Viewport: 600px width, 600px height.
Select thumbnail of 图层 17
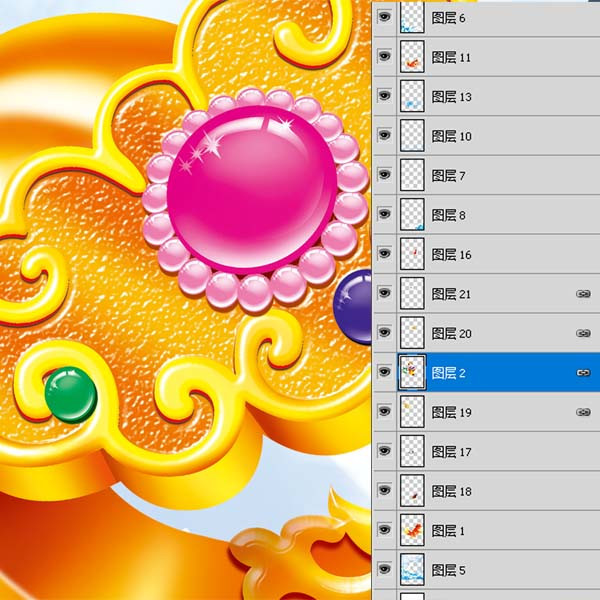click(x=412, y=451)
